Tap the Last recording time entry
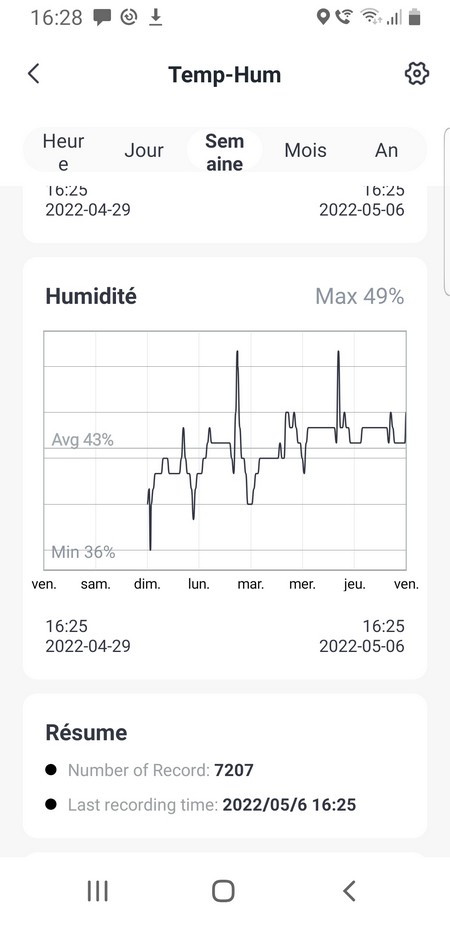Image resolution: width=450 pixels, height=925 pixels. pyautogui.click(x=201, y=805)
